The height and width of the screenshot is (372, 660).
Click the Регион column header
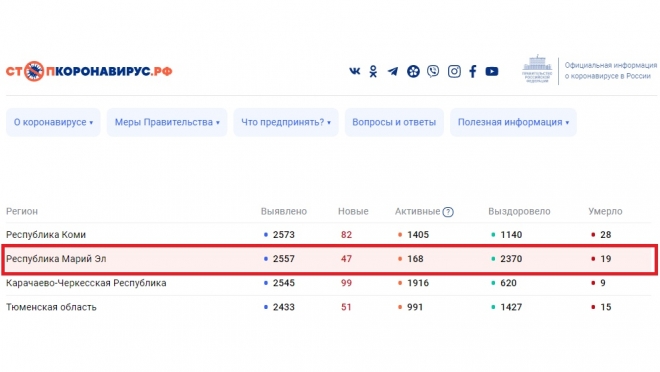point(22,211)
